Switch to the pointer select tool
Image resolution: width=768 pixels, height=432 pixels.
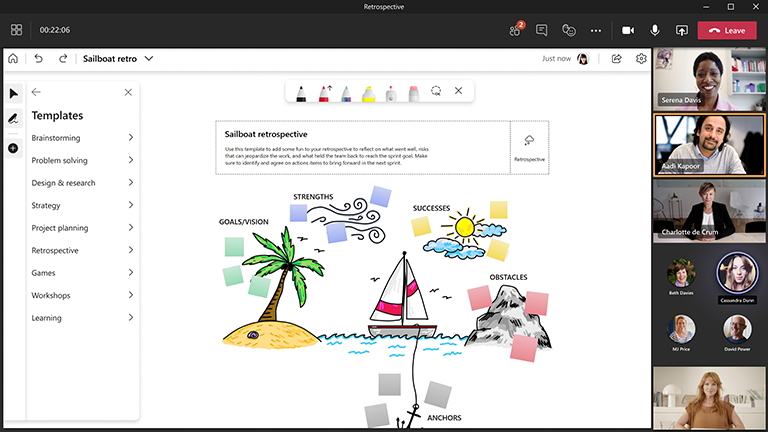(13, 93)
